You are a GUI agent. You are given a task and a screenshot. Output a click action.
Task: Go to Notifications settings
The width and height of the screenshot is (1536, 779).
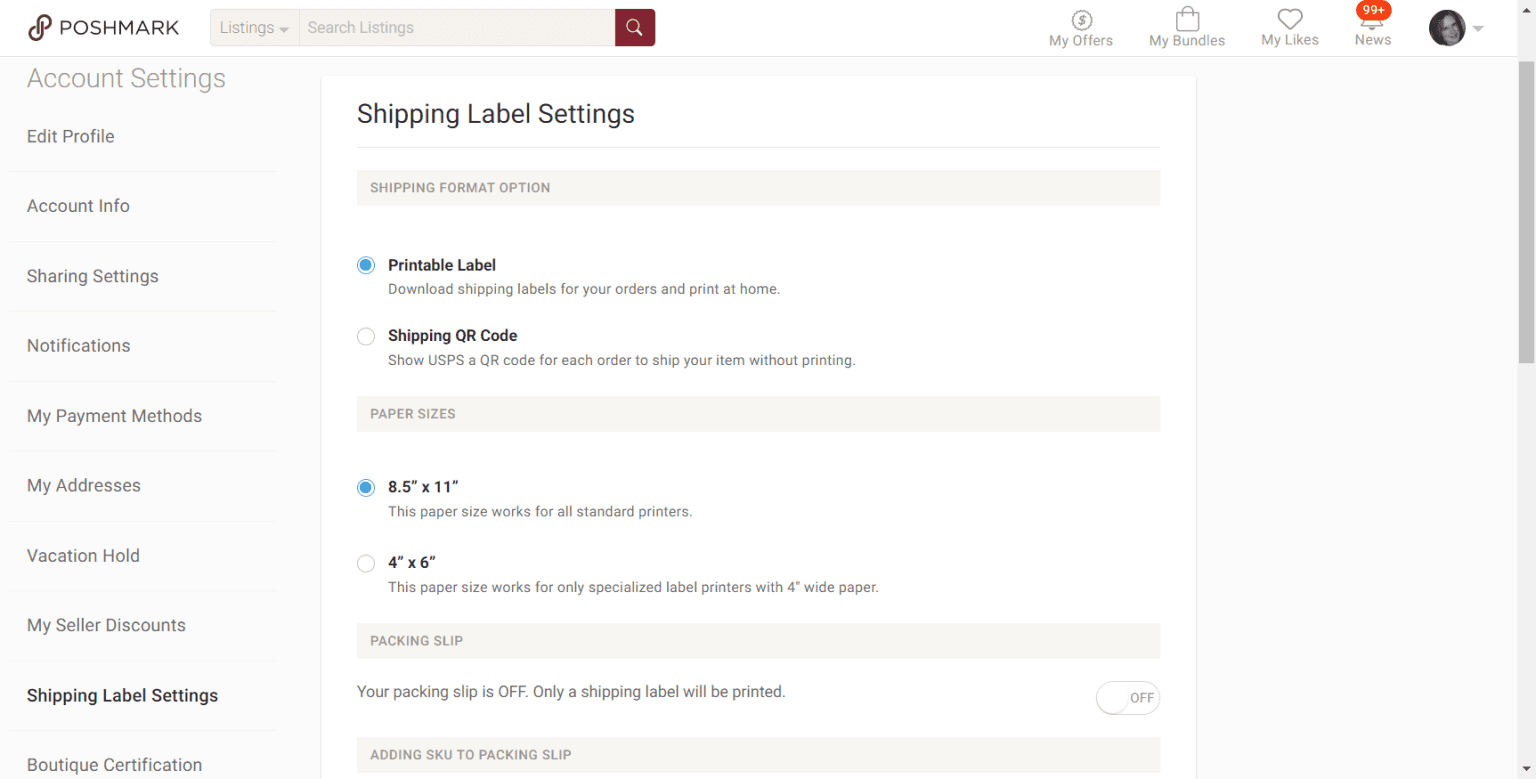(x=78, y=345)
